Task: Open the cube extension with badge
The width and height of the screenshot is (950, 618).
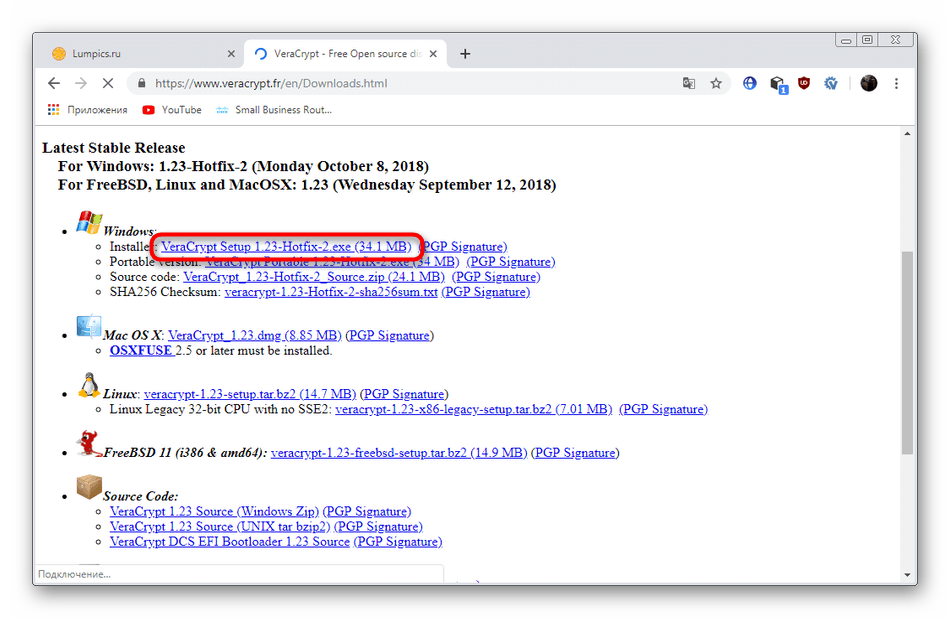Action: pyautogui.click(x=778, y=84)
